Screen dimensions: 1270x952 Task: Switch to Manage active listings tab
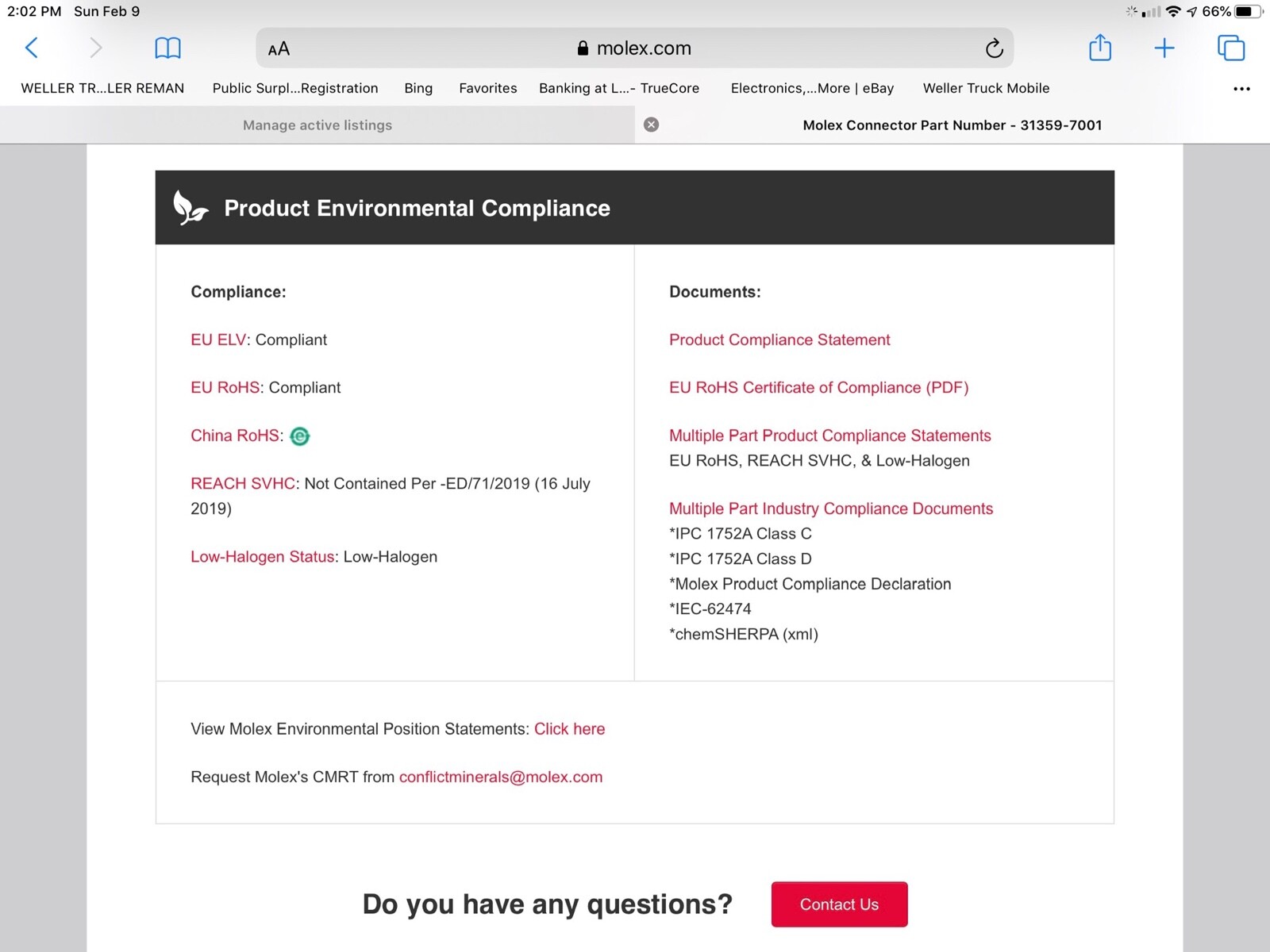tap(317, 125)
